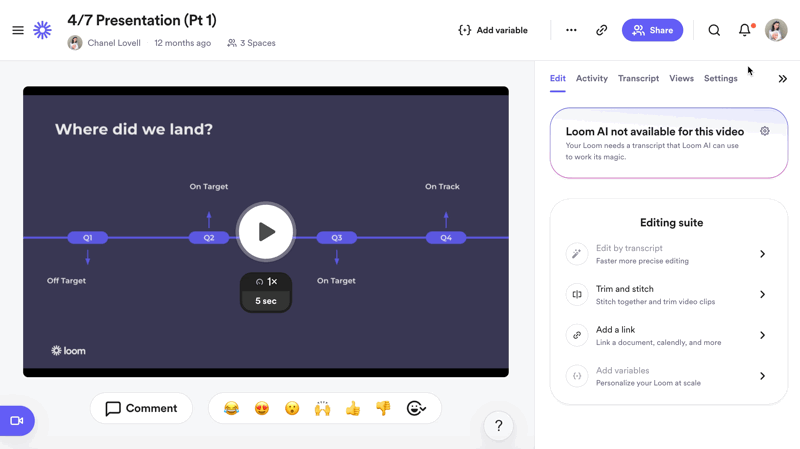React with the thumbs up emoji
800x449 pixels.
click(353, 408)
